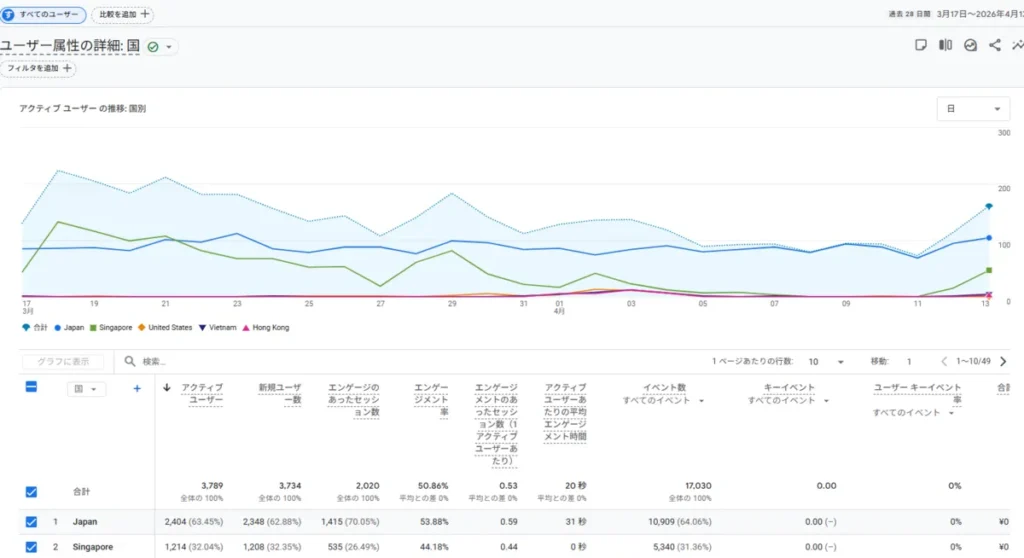Toggle the select-all rows checkbox in header
Image resolution: width=1024 pixels, height=558 pixels.
click(31, 388)
